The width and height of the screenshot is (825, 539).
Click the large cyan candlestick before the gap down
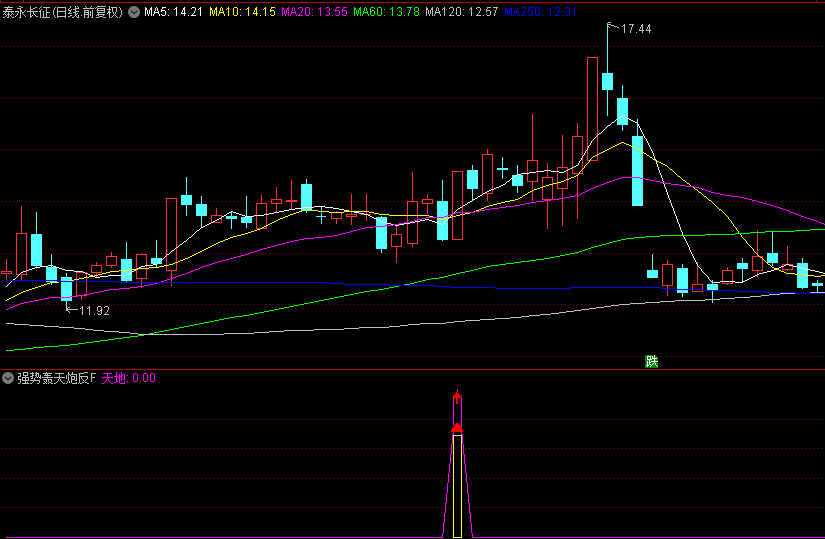tap(637, 170)
